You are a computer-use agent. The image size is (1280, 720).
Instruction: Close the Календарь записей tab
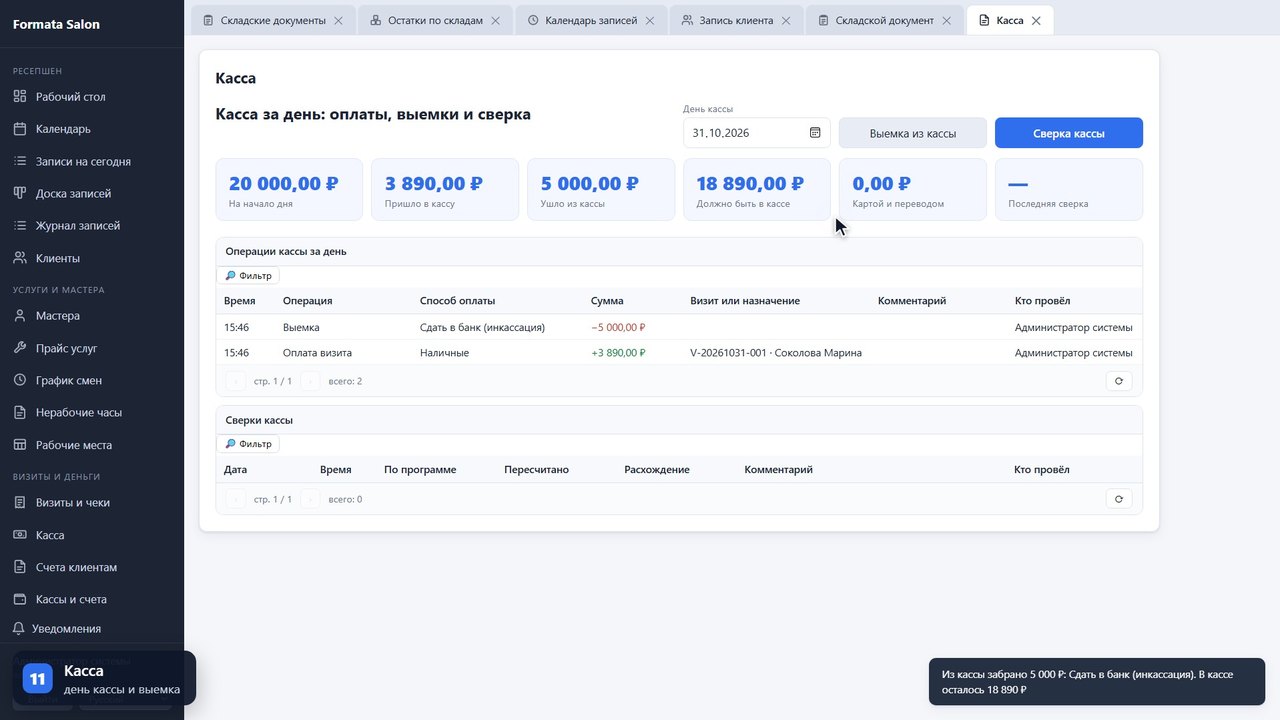pos(650,20)
